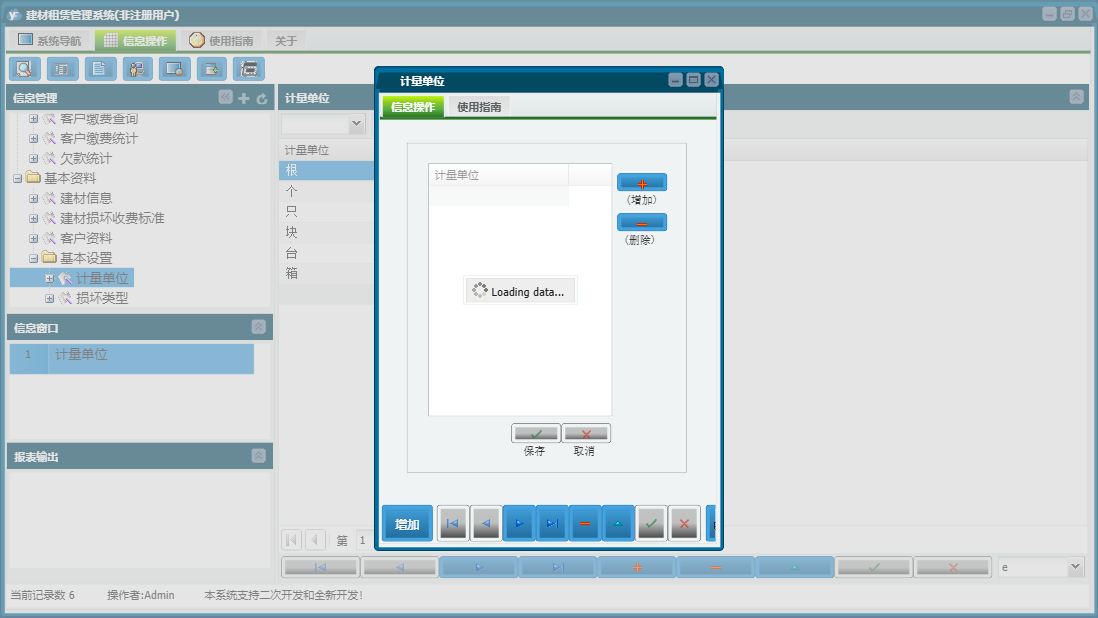Expand the 损坏类型 tree node

click(49, 298)
